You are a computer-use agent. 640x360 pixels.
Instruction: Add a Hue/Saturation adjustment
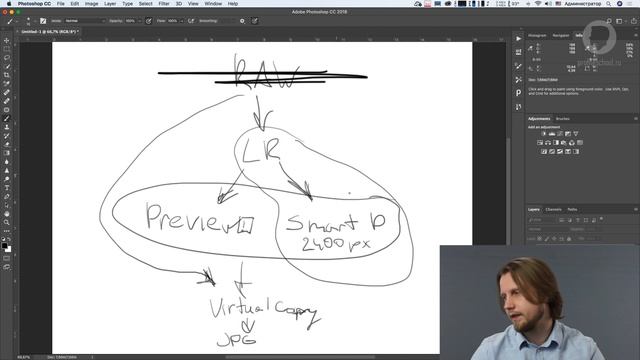(540, 142)
